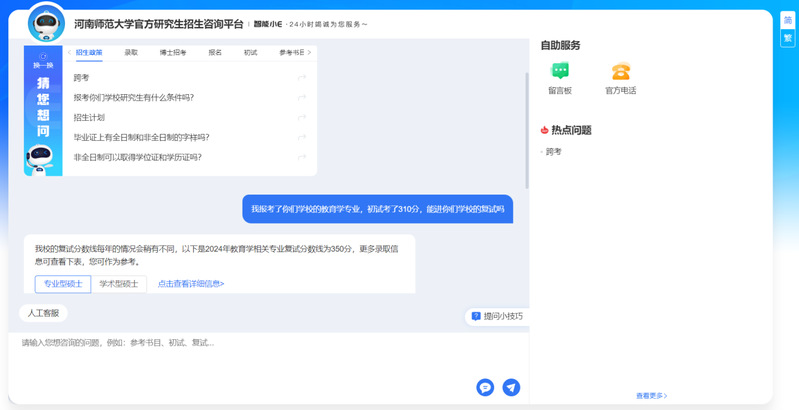
Task: Select the 学术型硕士 option
Action: tap(119, 284)
